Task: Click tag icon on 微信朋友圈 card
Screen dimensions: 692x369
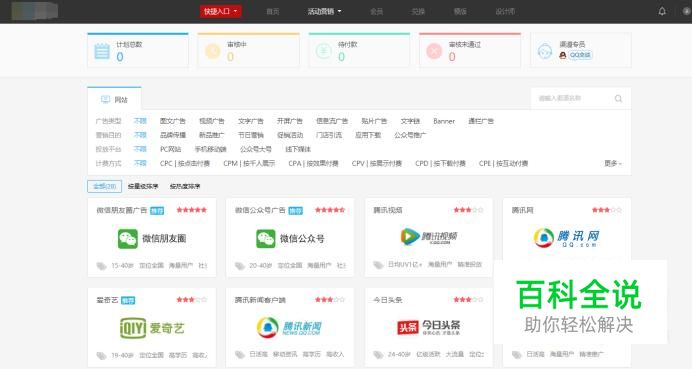Action: coord(102,266)
